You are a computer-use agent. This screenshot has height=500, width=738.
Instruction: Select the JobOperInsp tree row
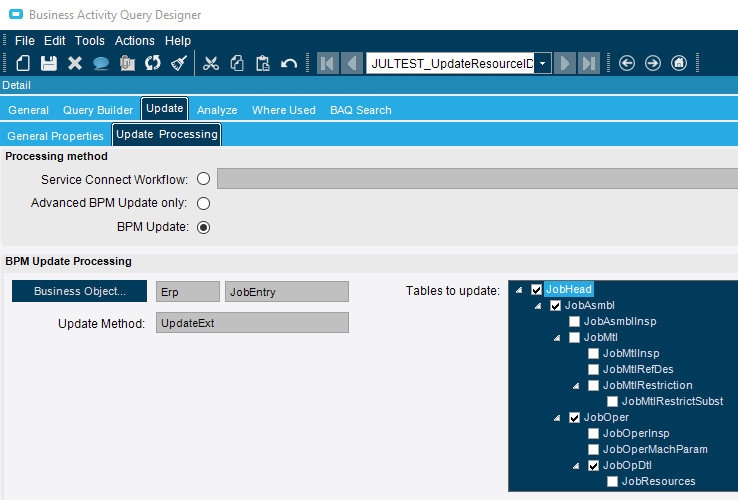pos(636,434)
